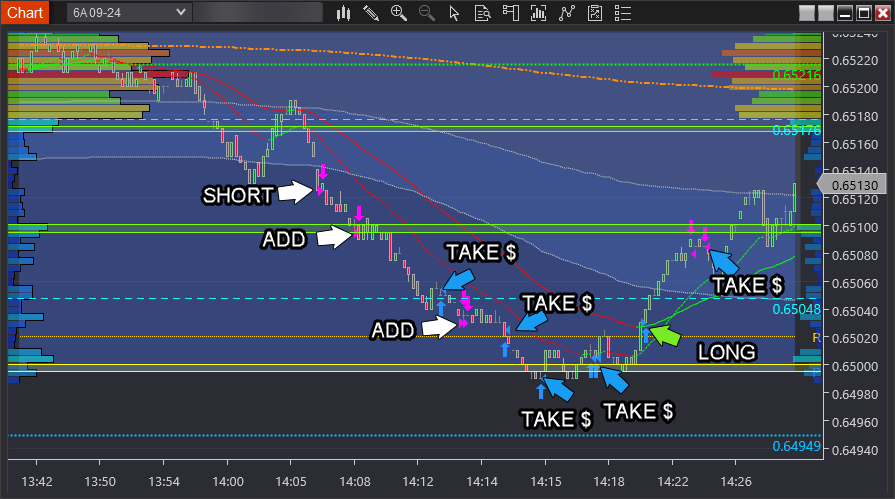Open the data box document-search icon

(x=482, y=13)
